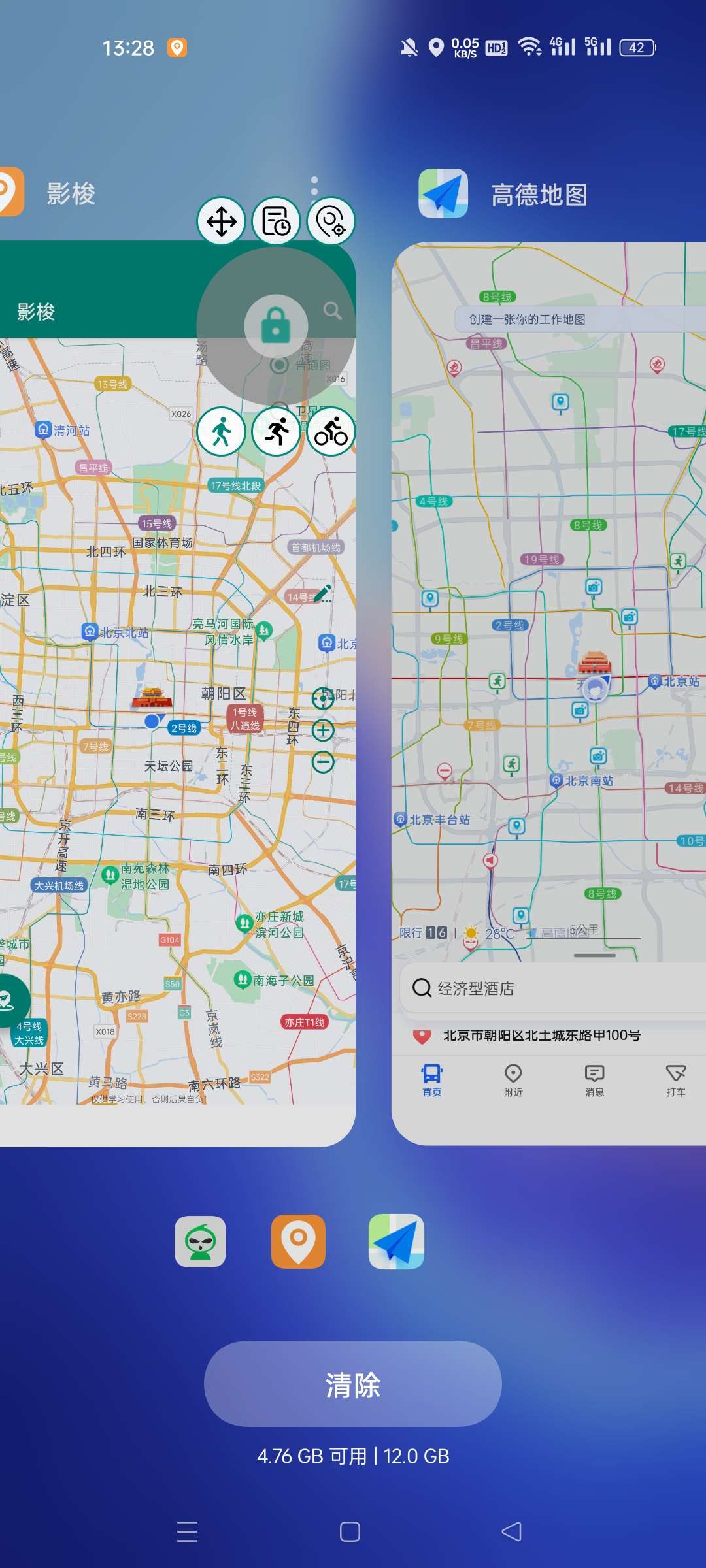Toggle the green lock on floating joystick
Image resolution: width=706 pixels, height=1568 pixels.
276,325
